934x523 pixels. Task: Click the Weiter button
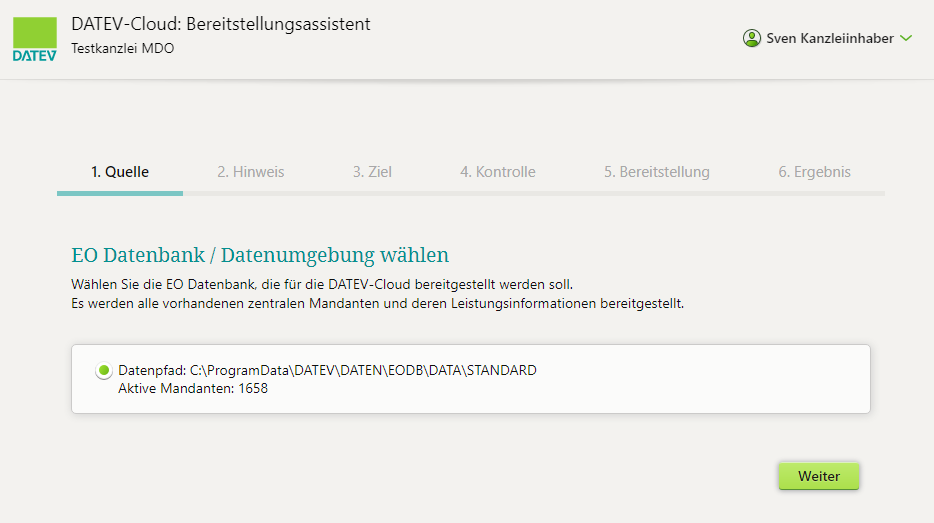pyautogui.click(x=818, y=476)
